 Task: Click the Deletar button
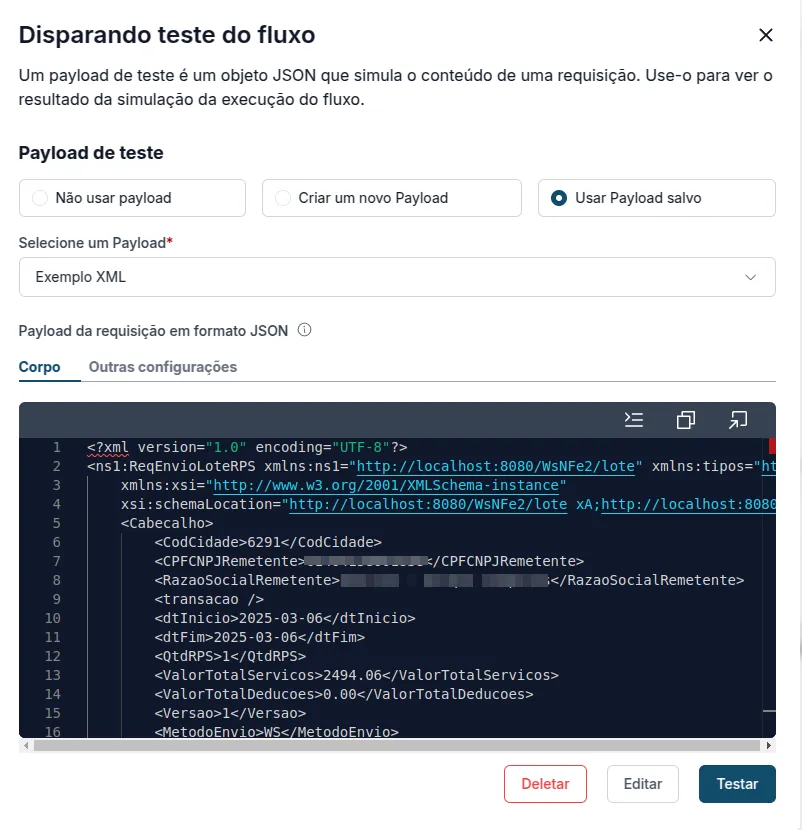pos(545,783)
